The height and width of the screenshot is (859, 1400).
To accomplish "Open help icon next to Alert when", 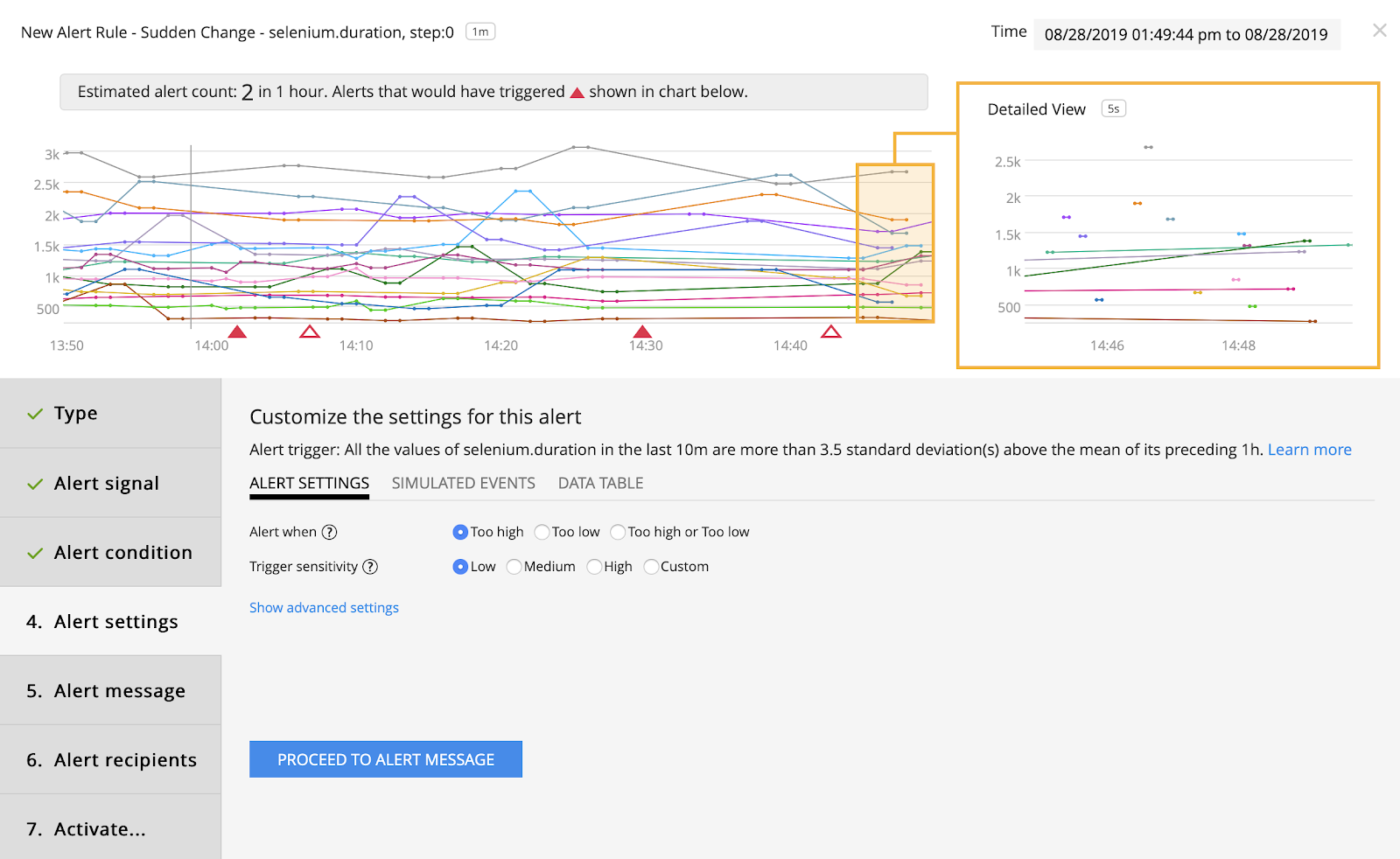I will [x=329, y=532].
